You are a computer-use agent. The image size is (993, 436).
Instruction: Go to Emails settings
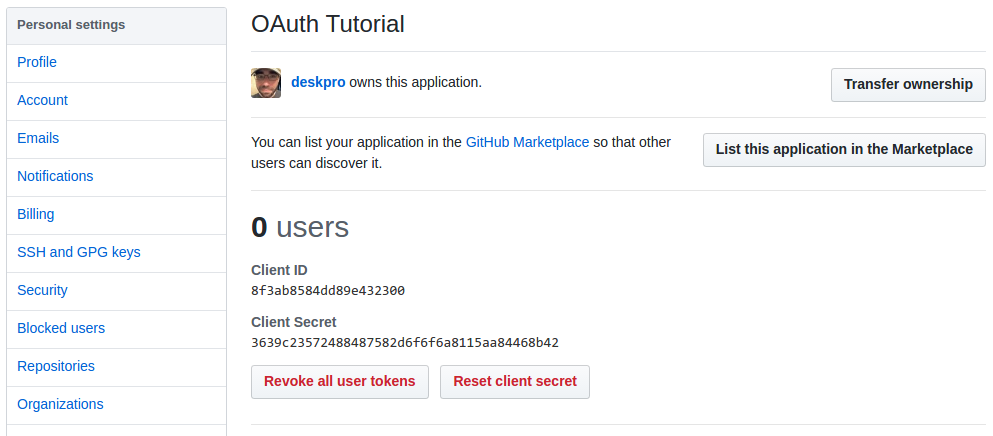click(38, 138)
